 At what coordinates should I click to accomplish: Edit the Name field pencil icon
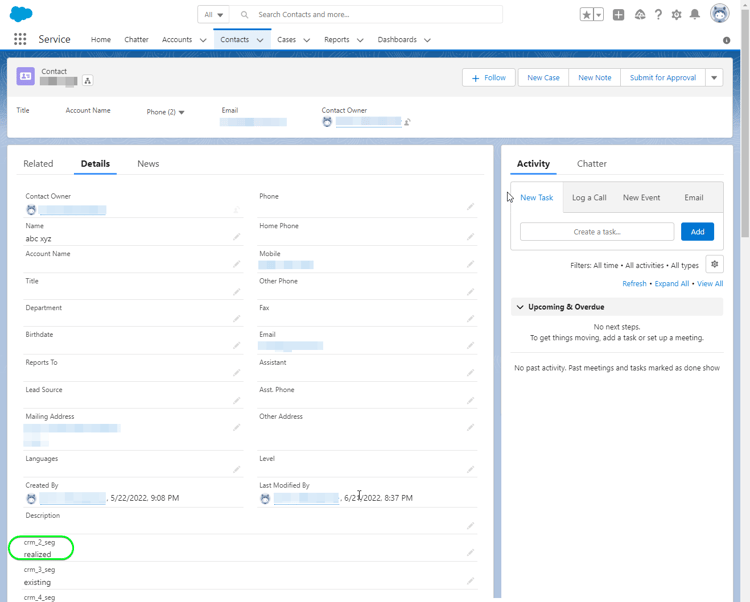[x=237, y=237]
